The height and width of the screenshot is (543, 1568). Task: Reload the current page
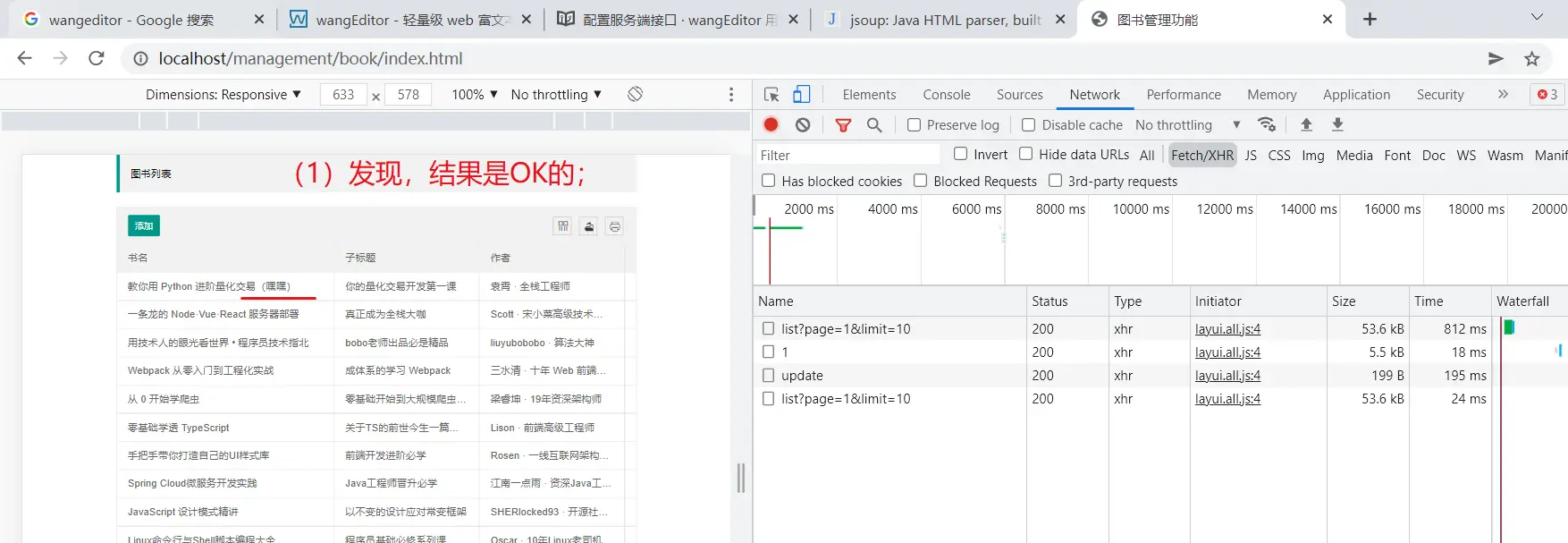pyautogui.click(x=97, y=58)
